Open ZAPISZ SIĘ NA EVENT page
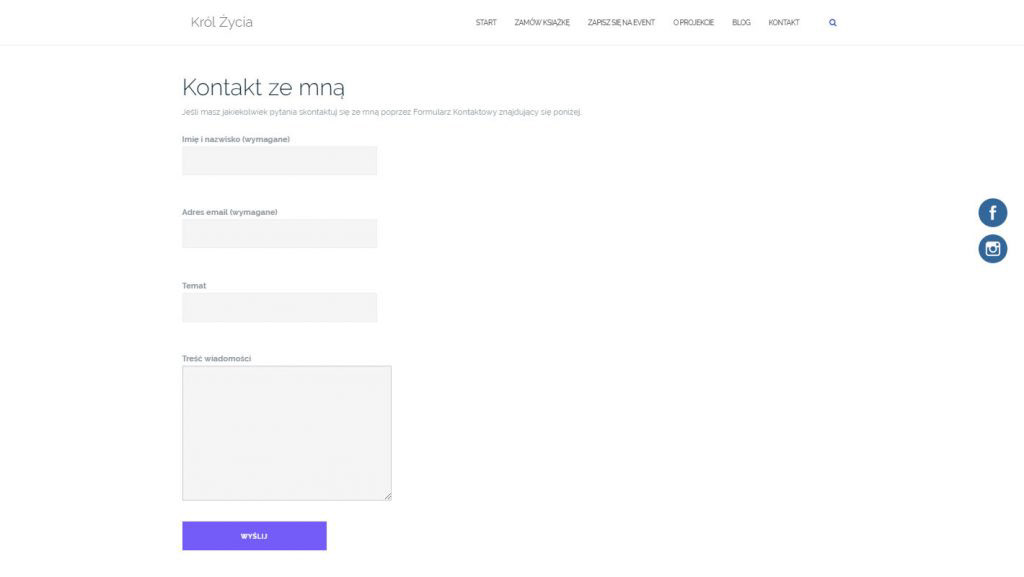 pos(621,23)
